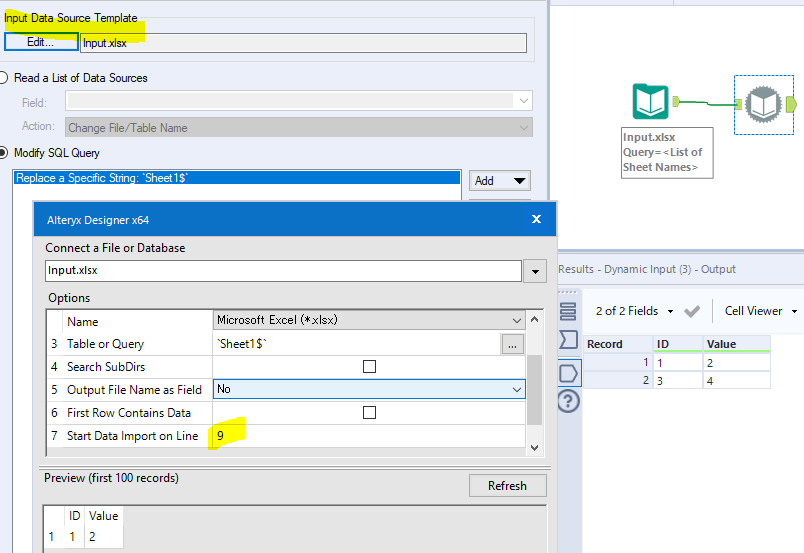Close the Alteryx Designer x64 dialog
This screenshot has height=553, width=804.
(536, 219)
